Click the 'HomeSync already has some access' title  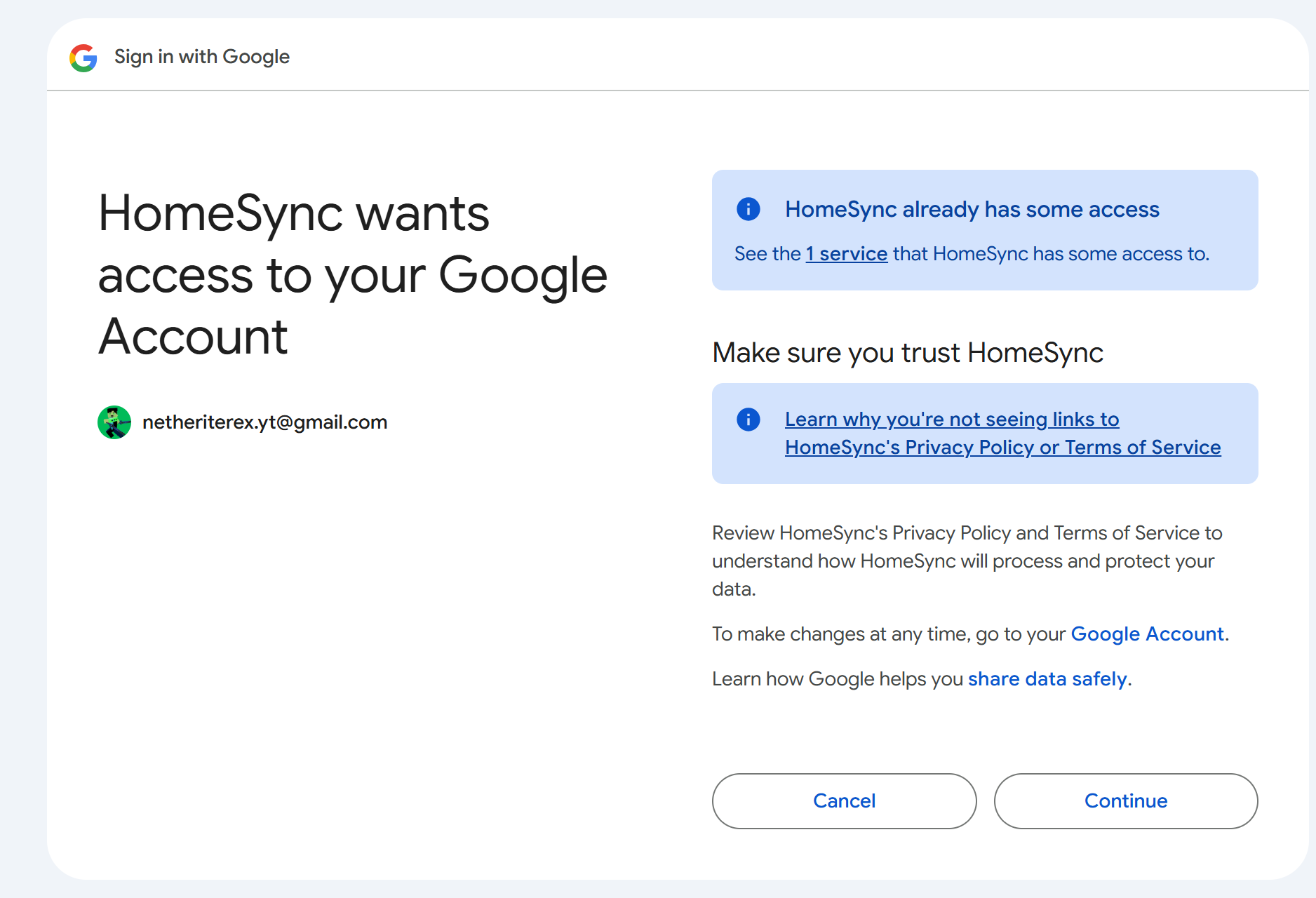(x=972, y=210)
